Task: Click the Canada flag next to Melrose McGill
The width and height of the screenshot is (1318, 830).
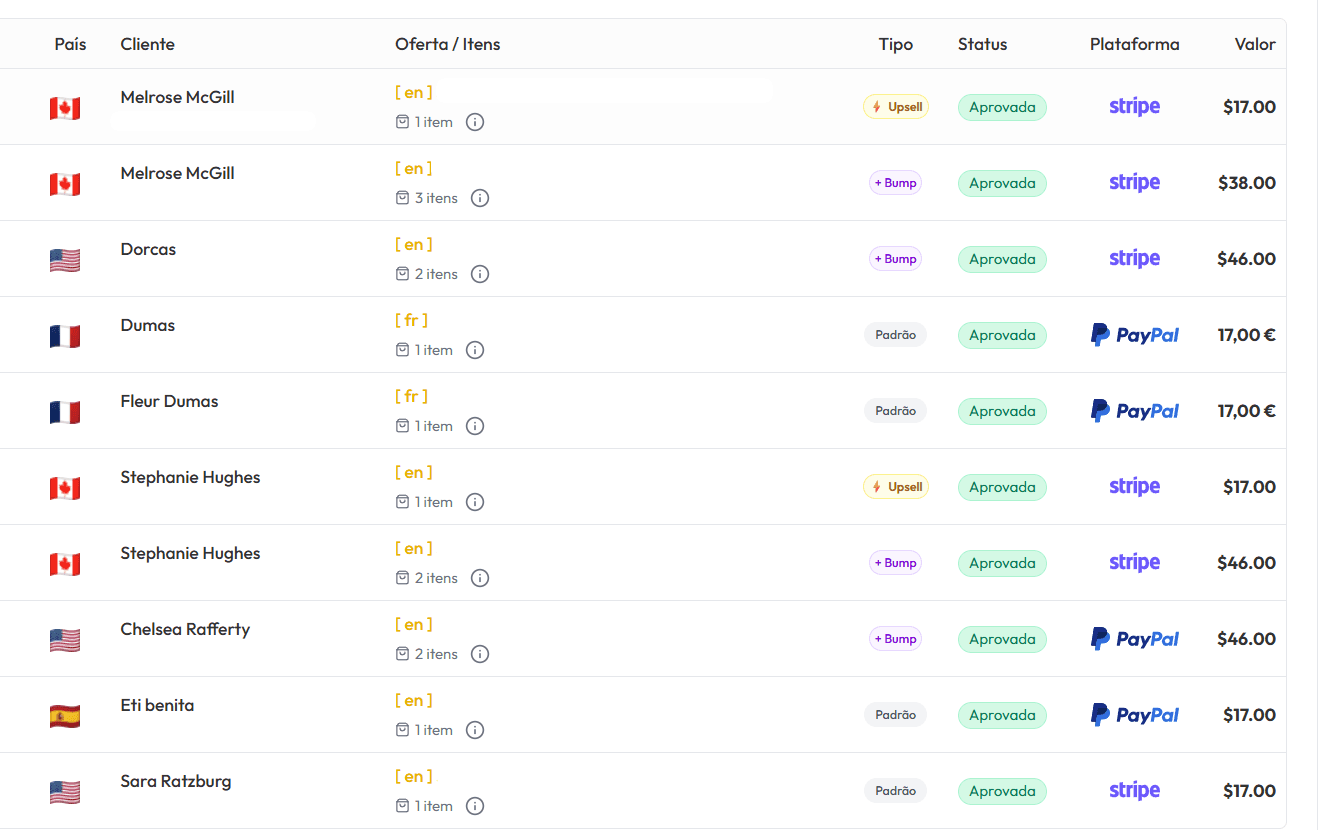Action: pyautogui.click(x=64, y=108)
